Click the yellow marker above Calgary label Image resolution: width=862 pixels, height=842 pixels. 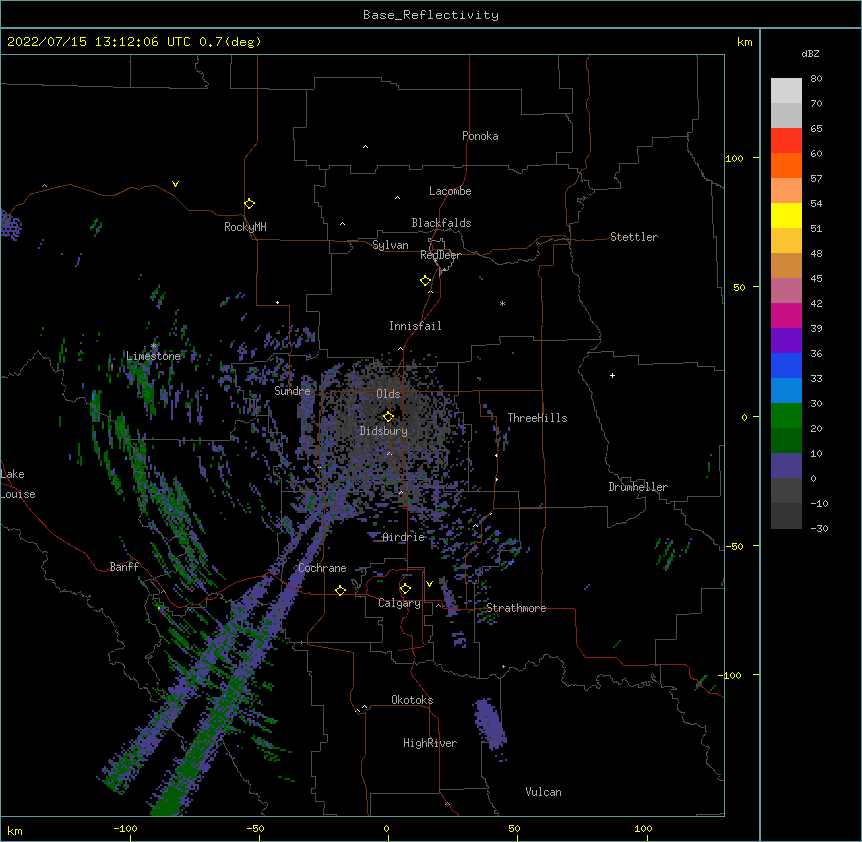(405, 589)
